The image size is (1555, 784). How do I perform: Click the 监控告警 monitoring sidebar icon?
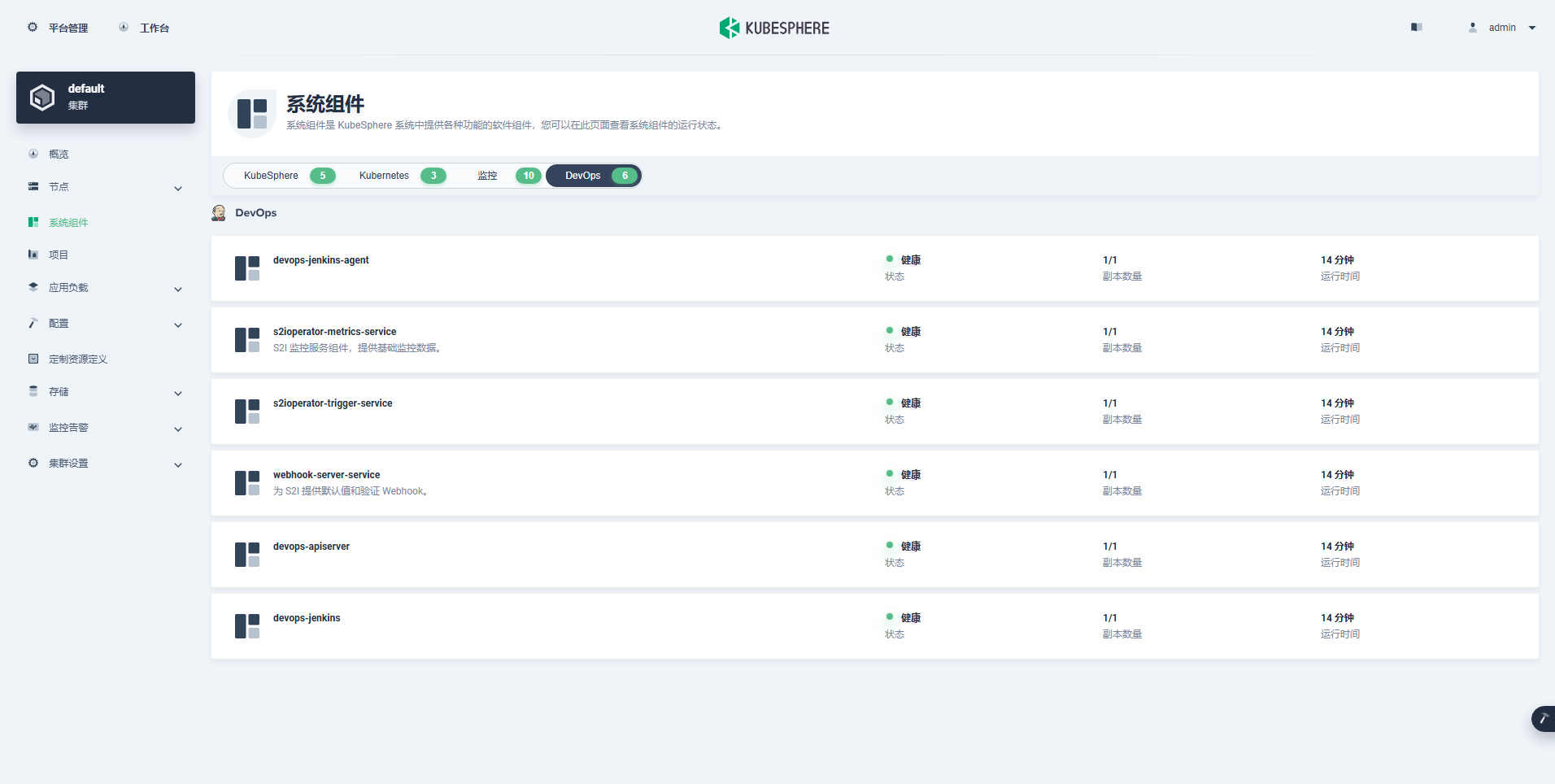pos(33,427)
